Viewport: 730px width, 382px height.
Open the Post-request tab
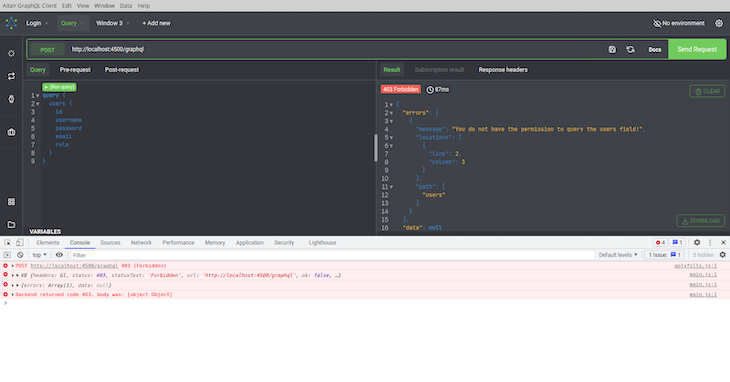coord(122,70)
